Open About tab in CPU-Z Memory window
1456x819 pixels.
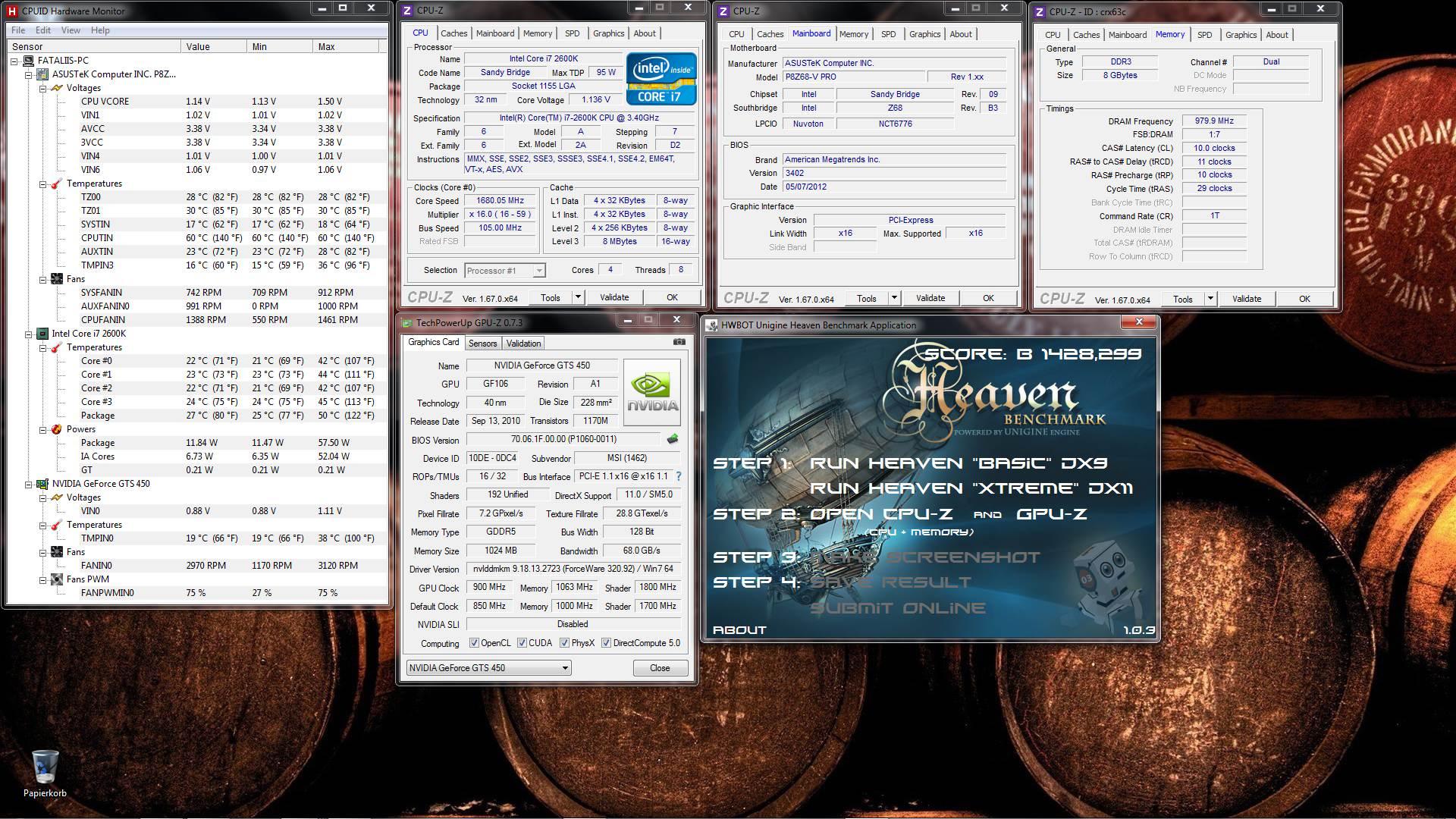click(x=1277, y=35)
